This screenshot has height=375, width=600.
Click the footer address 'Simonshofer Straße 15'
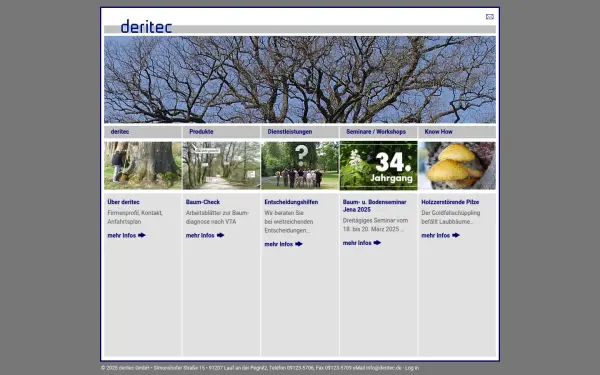point(179,368)
